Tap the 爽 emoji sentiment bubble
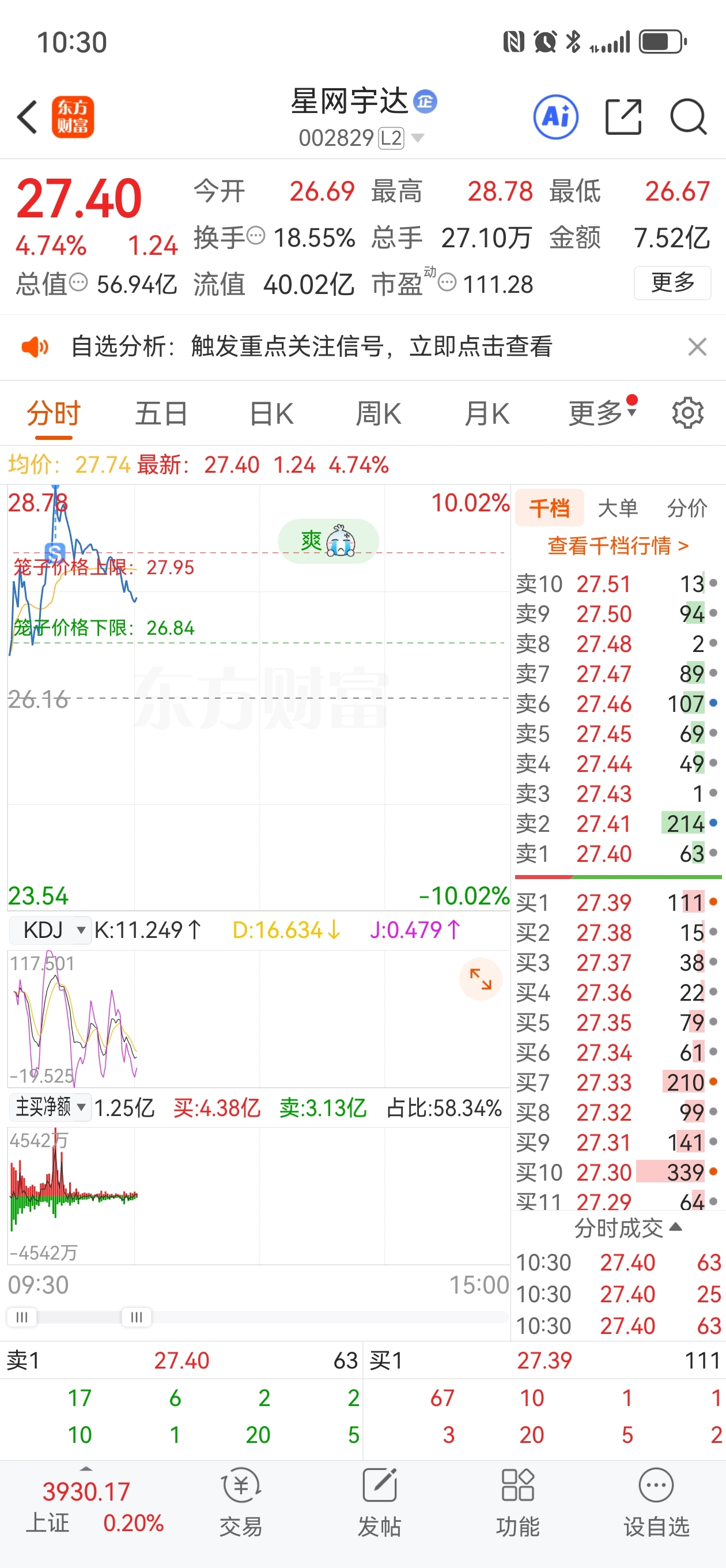The image size is (726, 1568). pos(328,541)
